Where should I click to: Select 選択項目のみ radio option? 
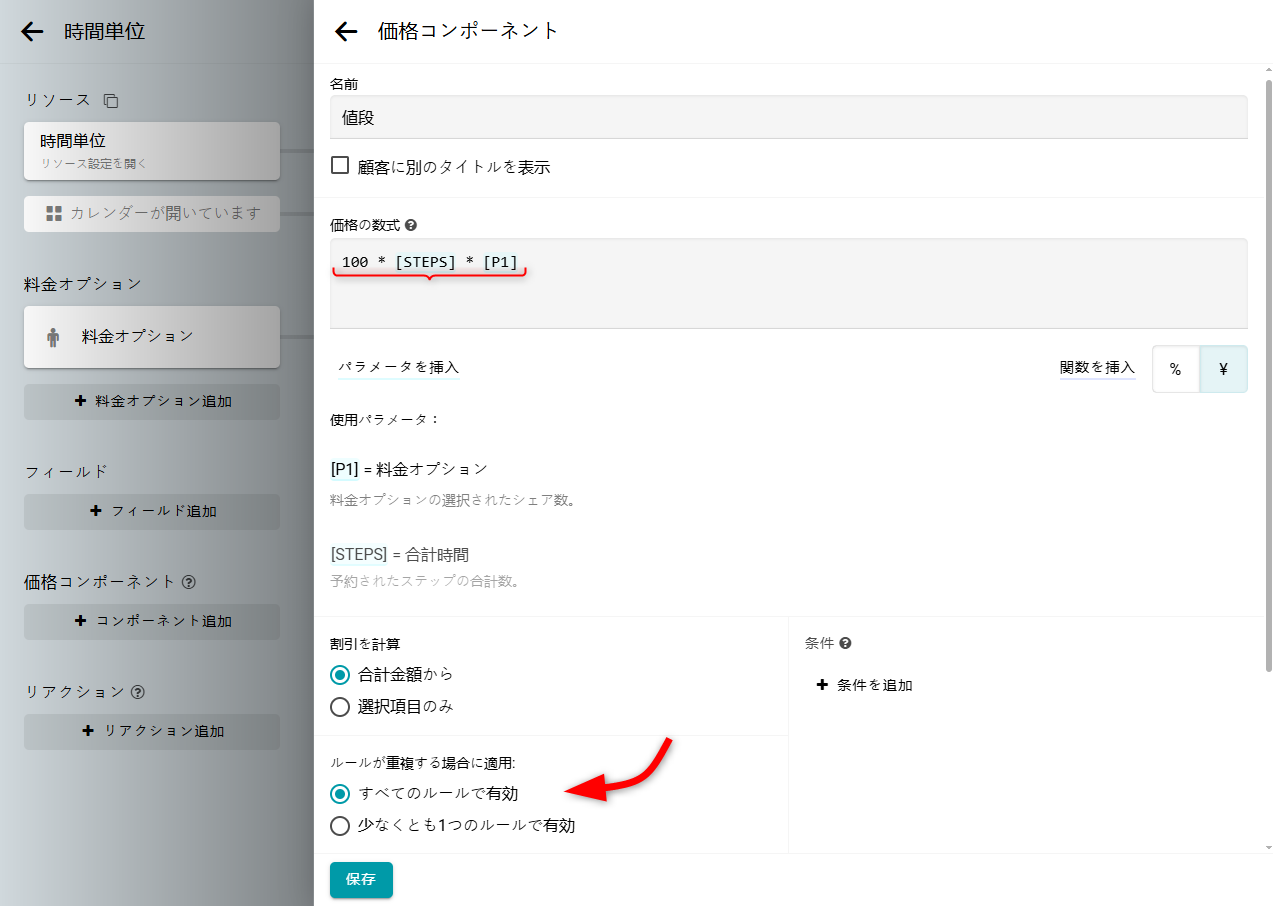pos(340,707)
